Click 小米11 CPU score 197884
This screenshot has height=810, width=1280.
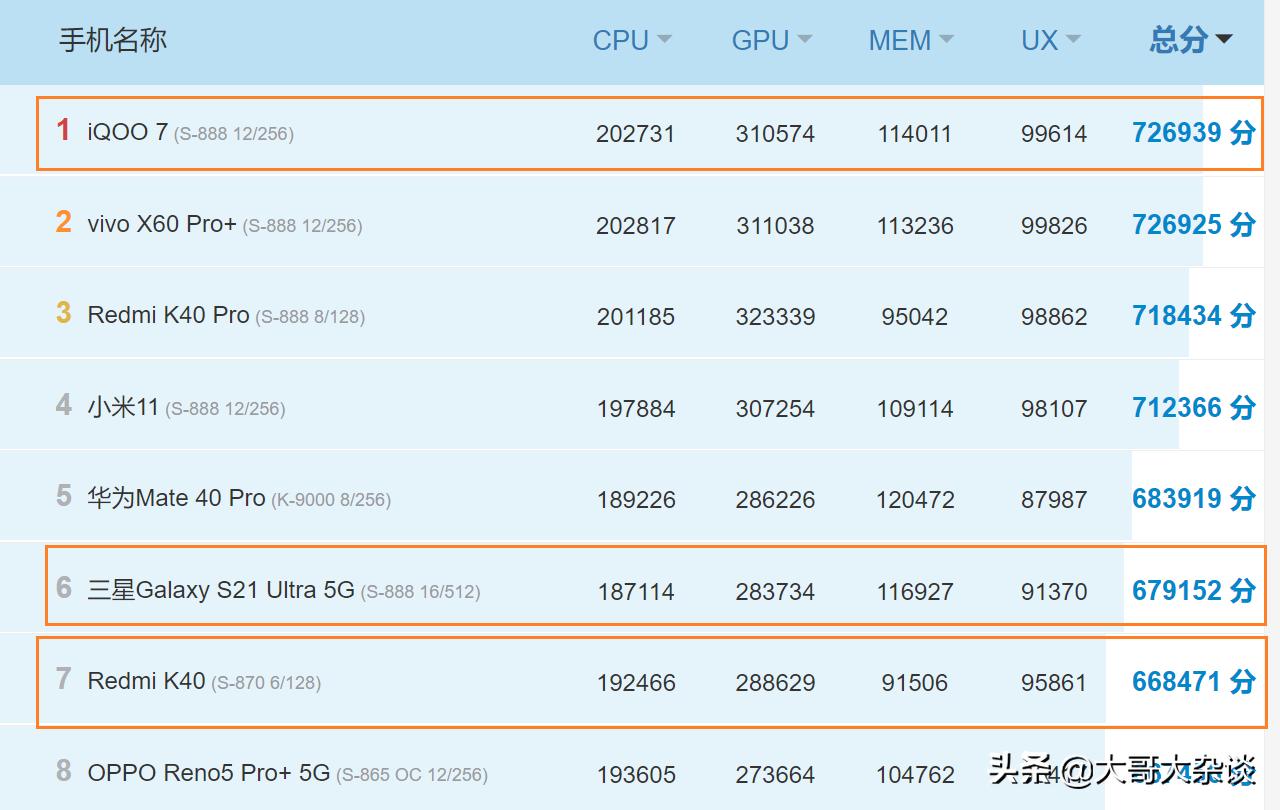click(x=636, y=408)
